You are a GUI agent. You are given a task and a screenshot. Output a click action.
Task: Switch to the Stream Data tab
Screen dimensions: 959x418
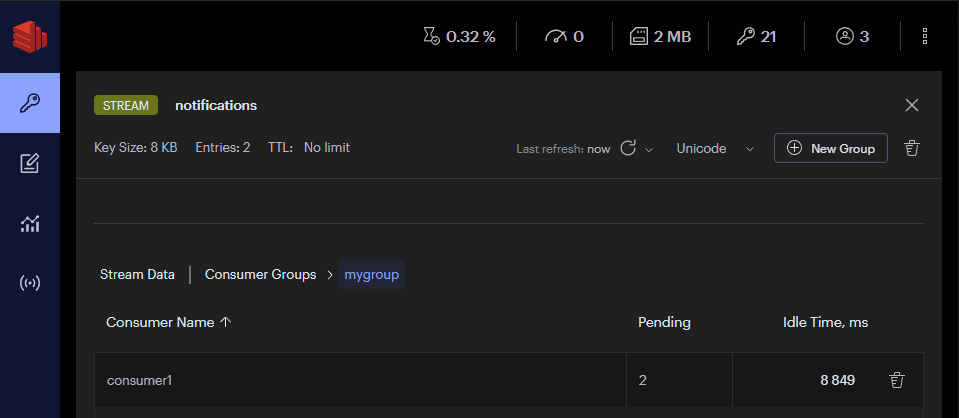[x=137, y=274]
